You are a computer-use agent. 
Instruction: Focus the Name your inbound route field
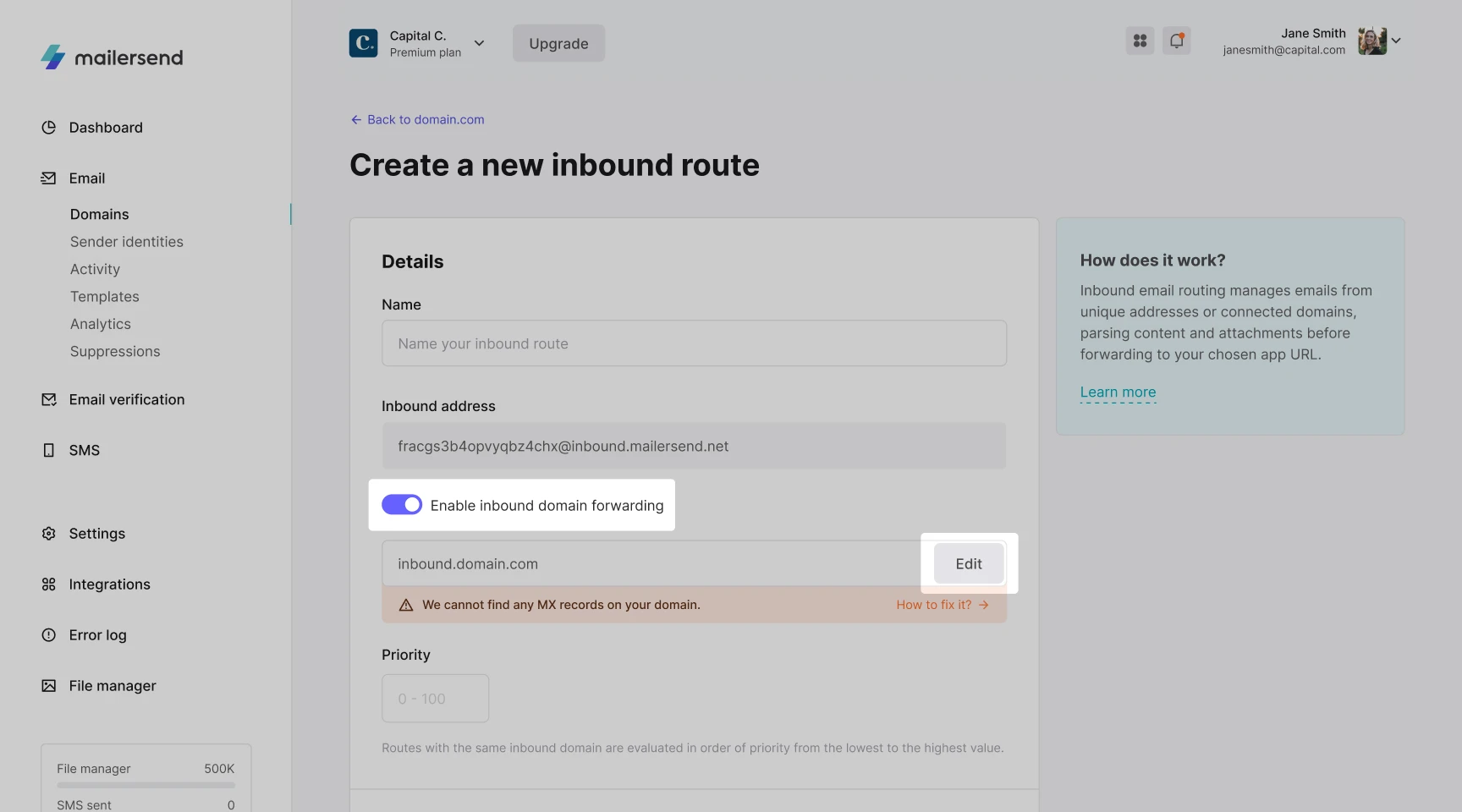[x=694, y=343]
